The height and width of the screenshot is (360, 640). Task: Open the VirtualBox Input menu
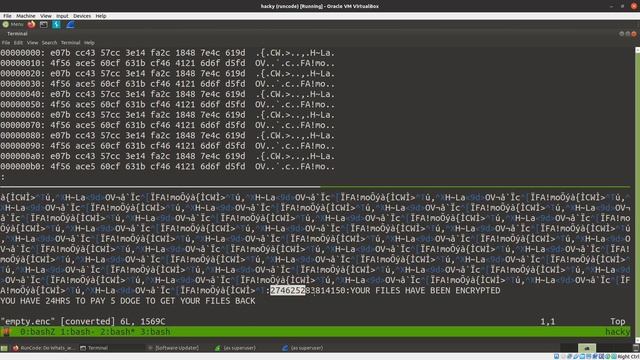[x=62, y=16]
